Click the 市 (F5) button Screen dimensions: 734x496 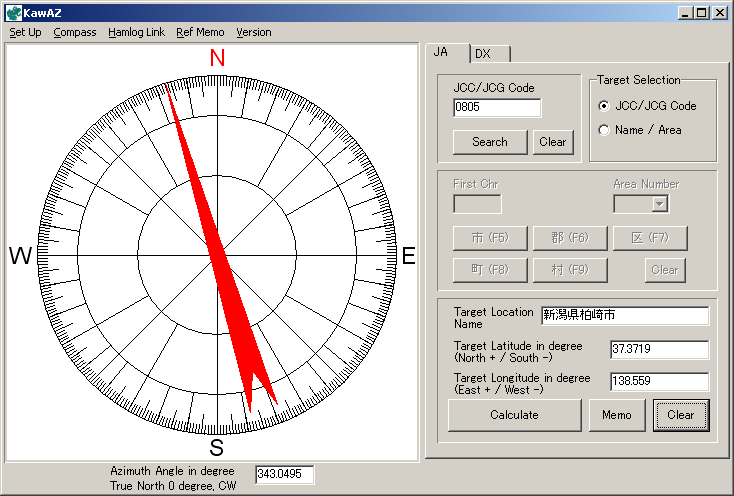(x=490, y=238)
